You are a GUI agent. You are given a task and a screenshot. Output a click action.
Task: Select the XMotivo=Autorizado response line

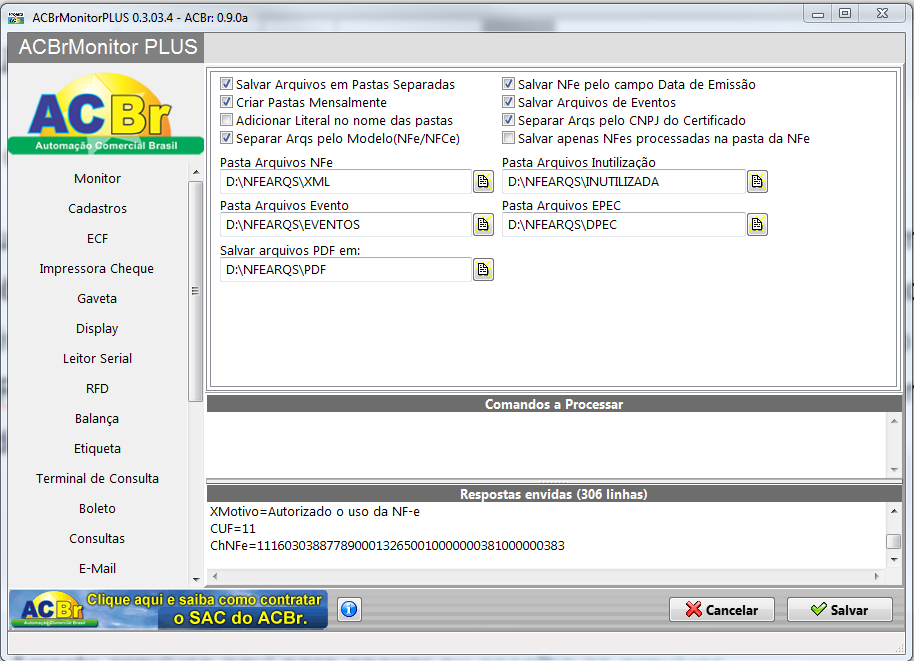click(x=315, y=512)
